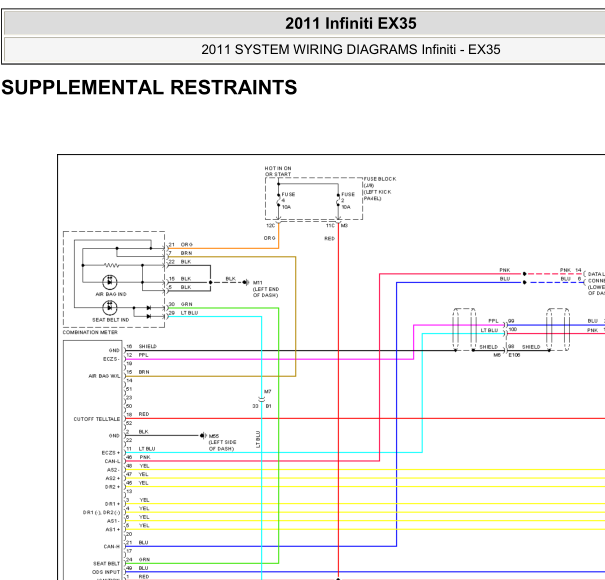This screenshot has height=580, width=605.
Task: Click the resistor symbol in combination meter
Action: pyautogui.click(x=112, y=265)
